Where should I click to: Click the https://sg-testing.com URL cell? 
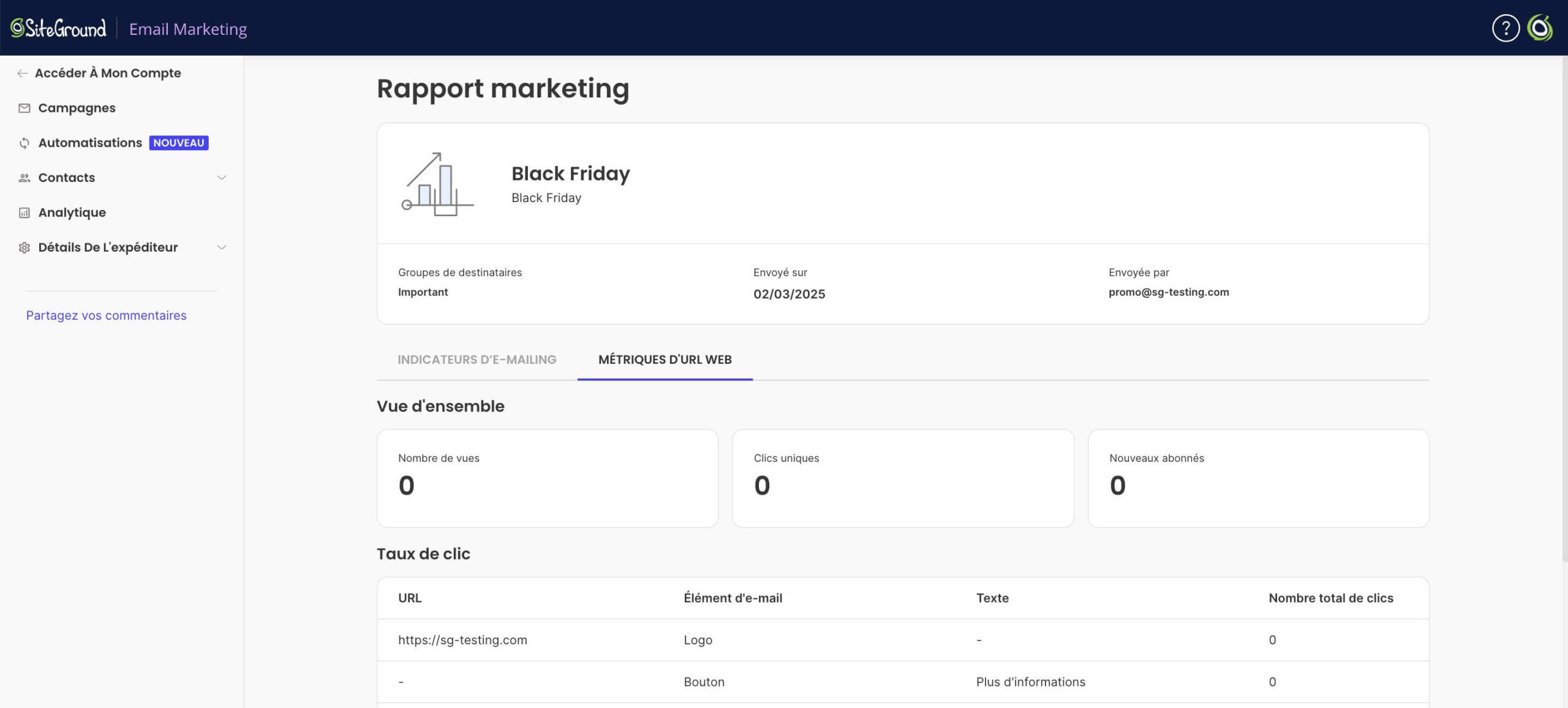pos(462,640)
